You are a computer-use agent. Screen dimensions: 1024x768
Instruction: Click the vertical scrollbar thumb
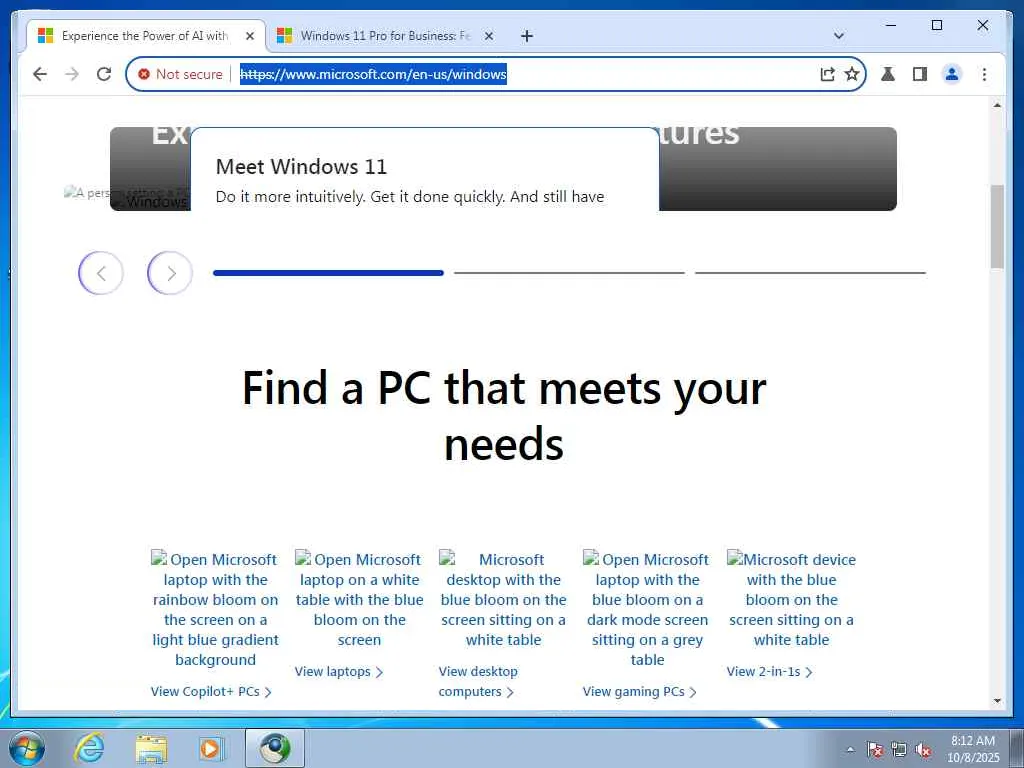tap(997, 226)
